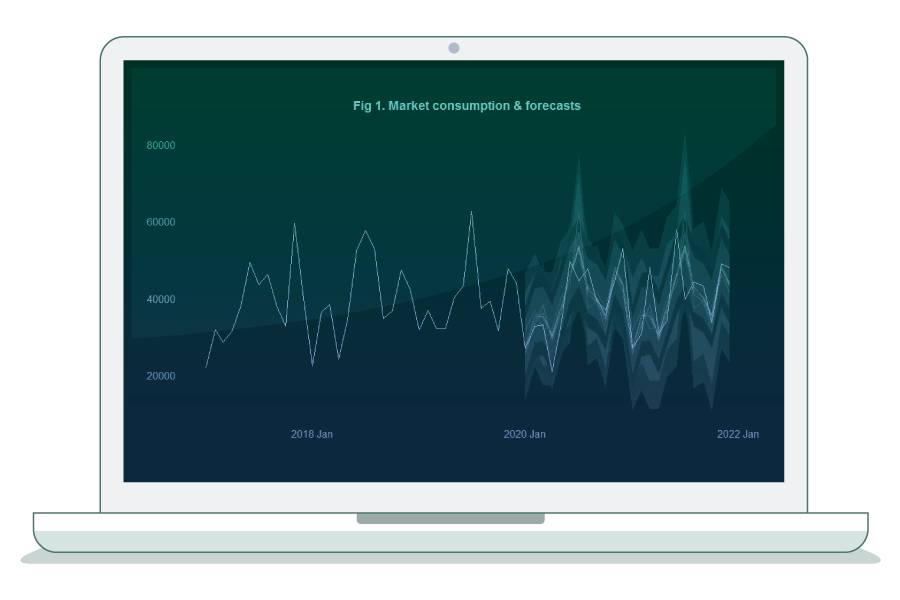
Task: Click the laptop webcam dot above the screen
Action: [453, 48]
